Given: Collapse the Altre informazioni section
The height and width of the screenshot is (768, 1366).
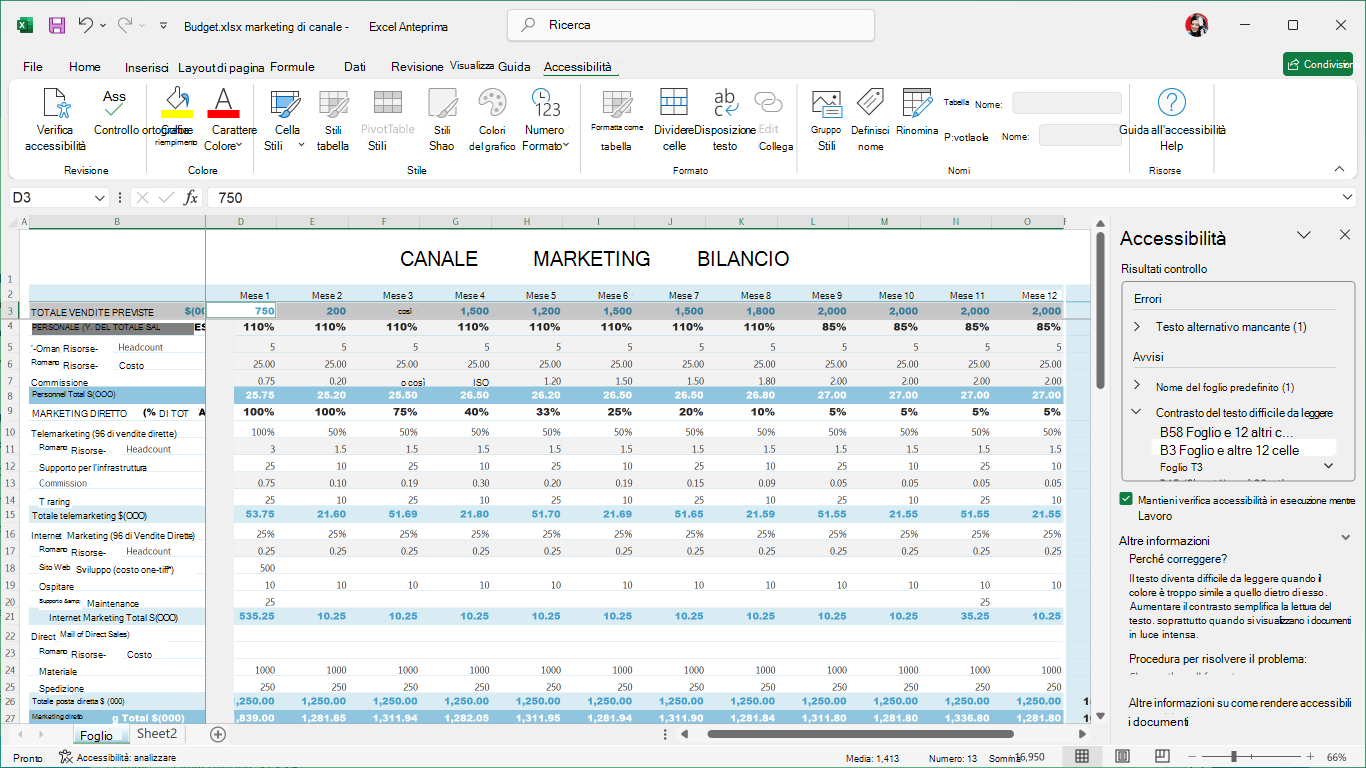Looking at the screenshot, I should [x=1346, y=538].
